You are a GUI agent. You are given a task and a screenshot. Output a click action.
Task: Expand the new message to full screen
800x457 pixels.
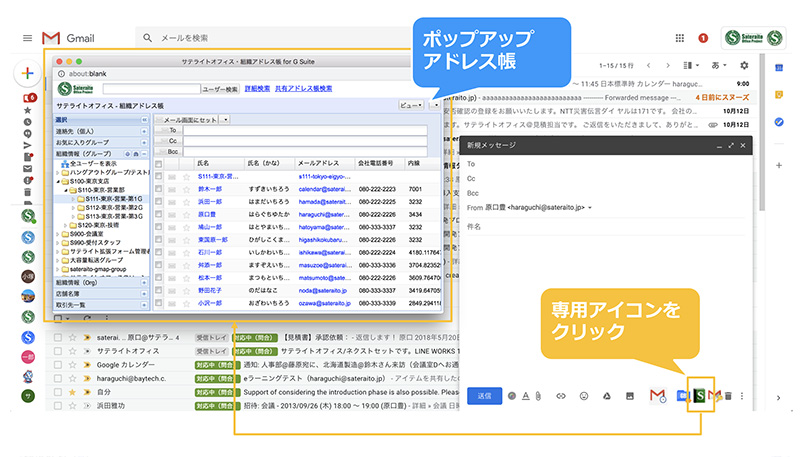click(731, 145)
